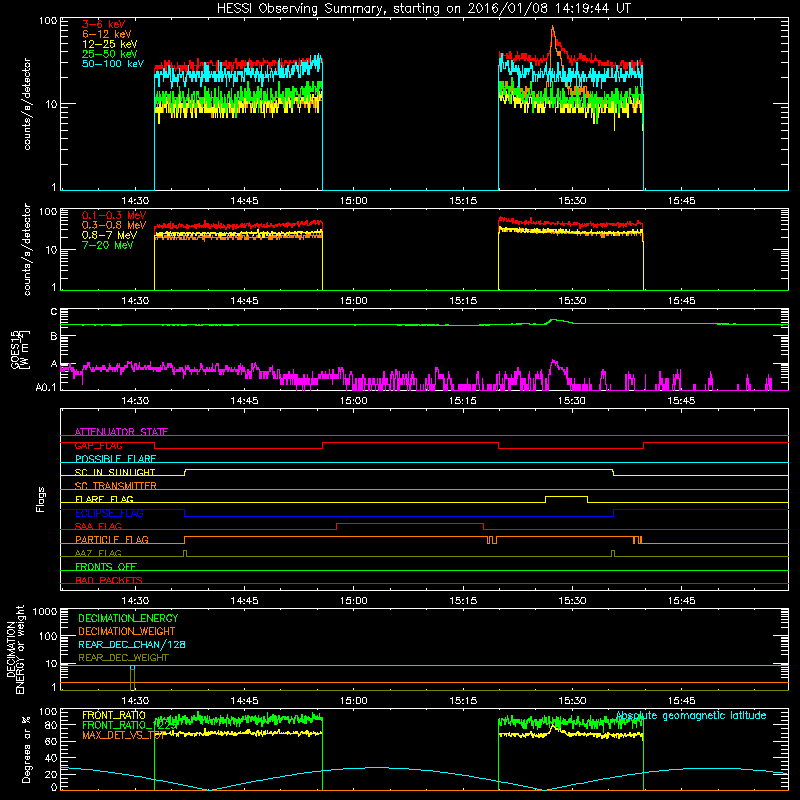Select the PARTICLE_FLAG label
This screenshot has width=800, height=800.
pyautogui.click(x=112, y=539)
